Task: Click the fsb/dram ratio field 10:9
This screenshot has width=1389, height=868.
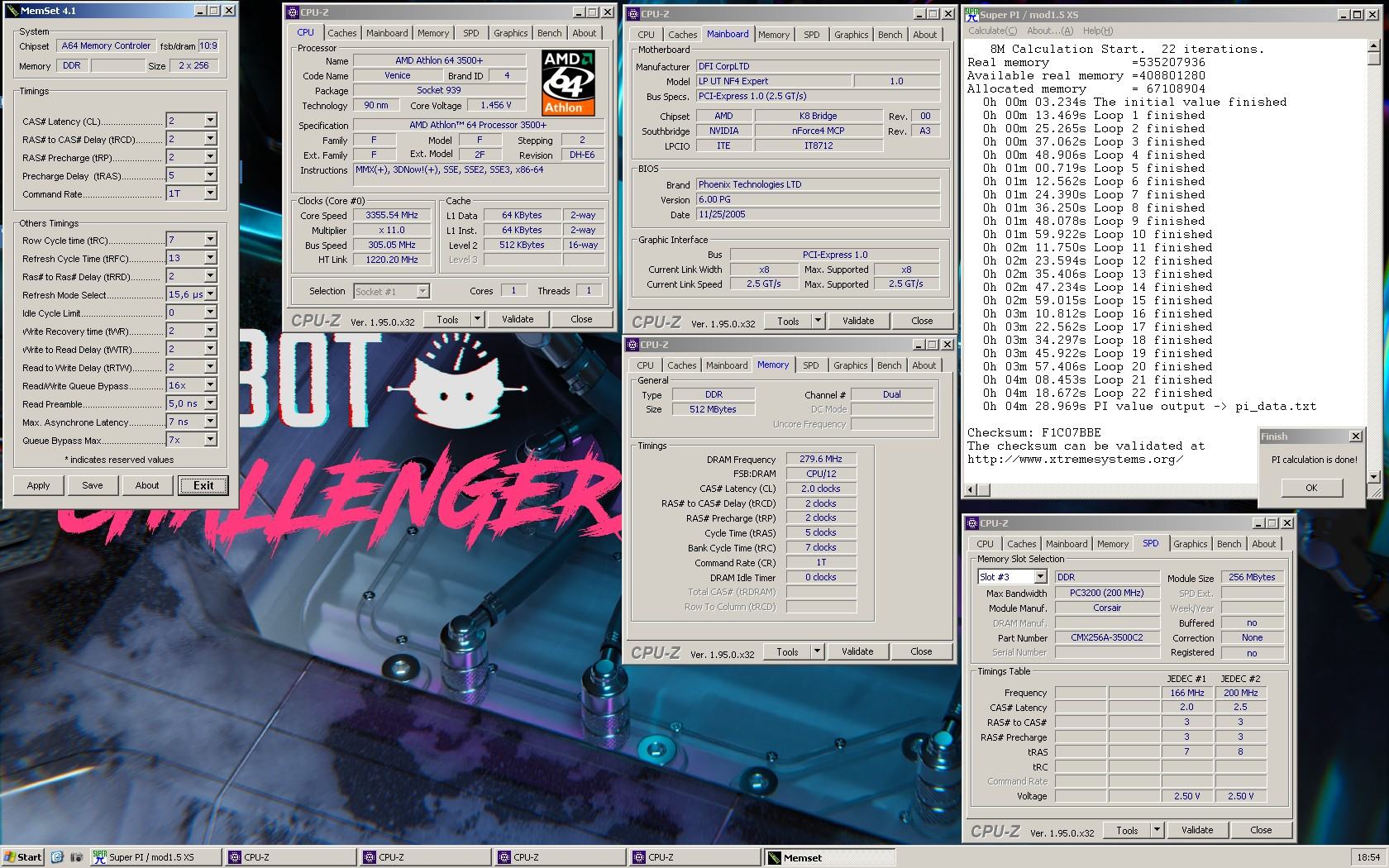Action: (208, 46)
